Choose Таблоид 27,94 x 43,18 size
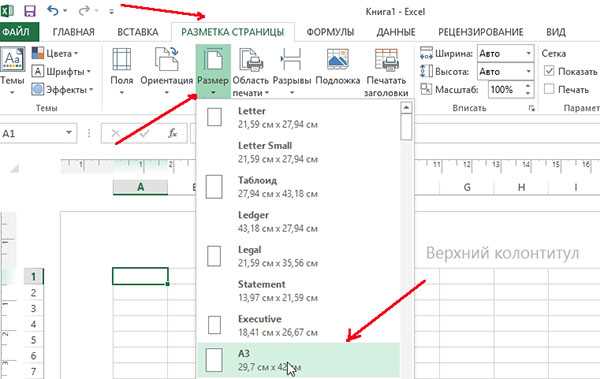Image resolution: width=600 pixels, height=379 pixels. 298,187
